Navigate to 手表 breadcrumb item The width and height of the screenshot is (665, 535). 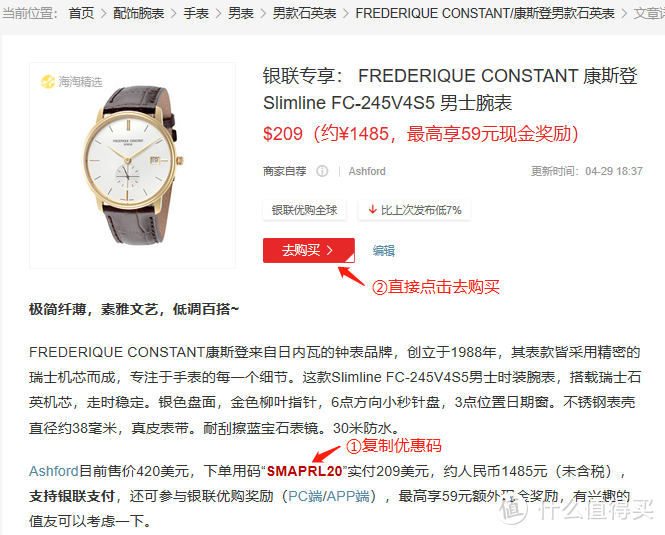[196, 14]
